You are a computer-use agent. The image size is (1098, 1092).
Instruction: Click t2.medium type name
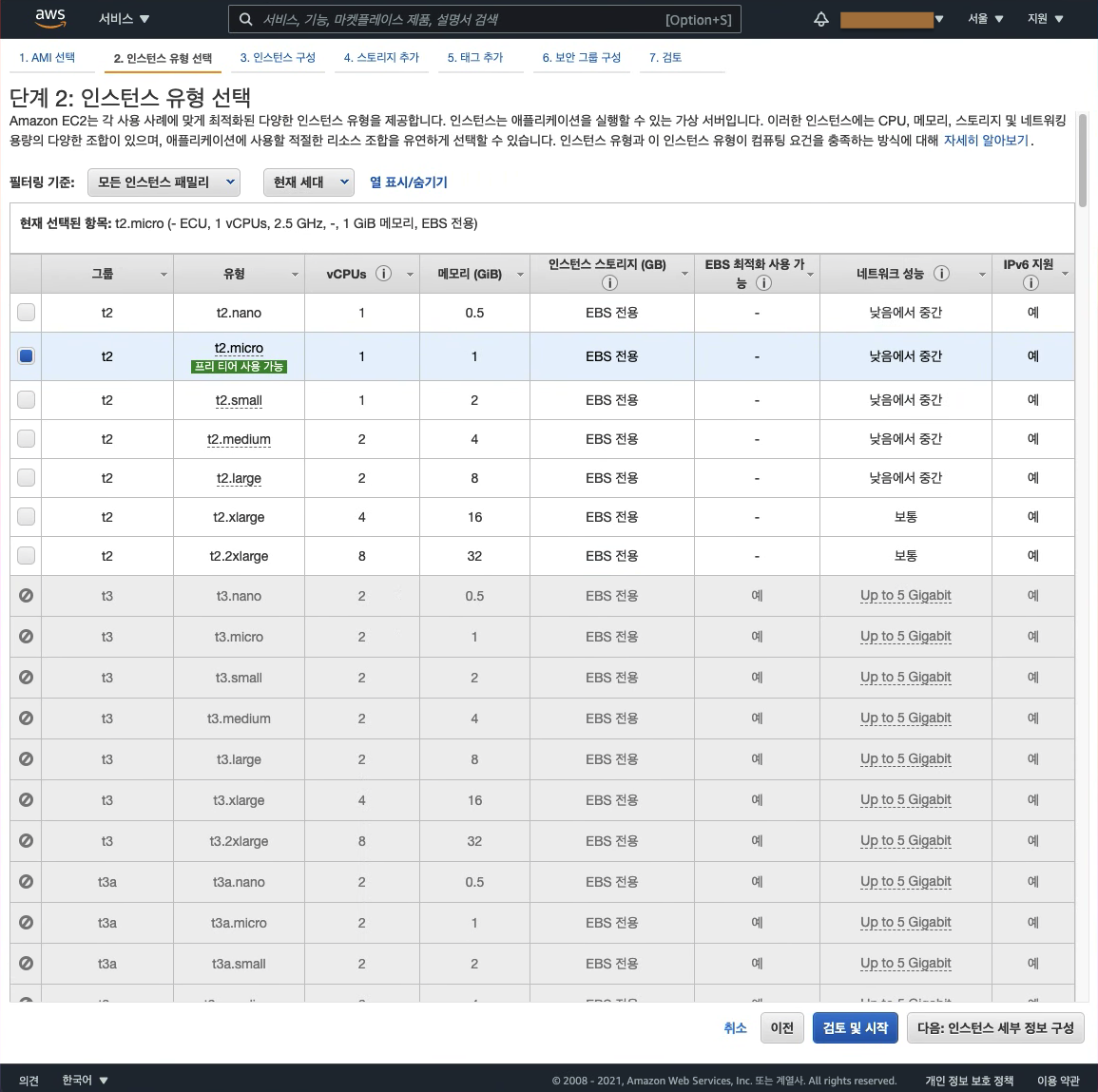coord(239,439)
